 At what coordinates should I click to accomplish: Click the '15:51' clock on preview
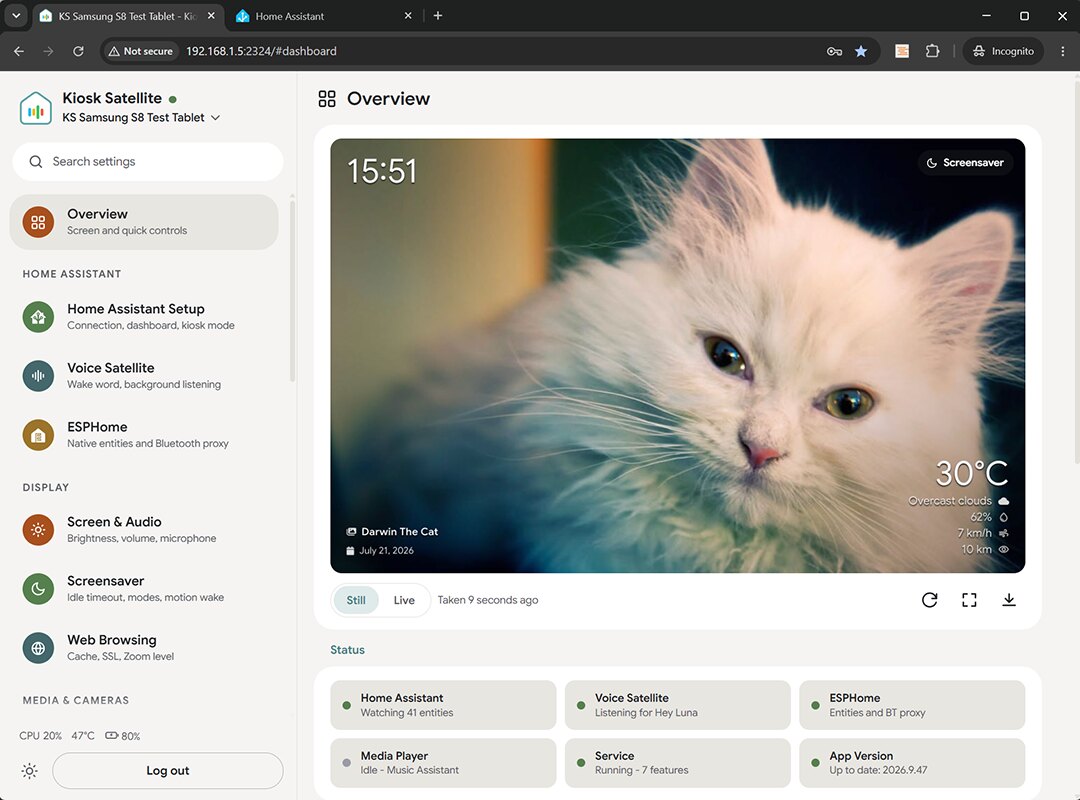[382, 171]
